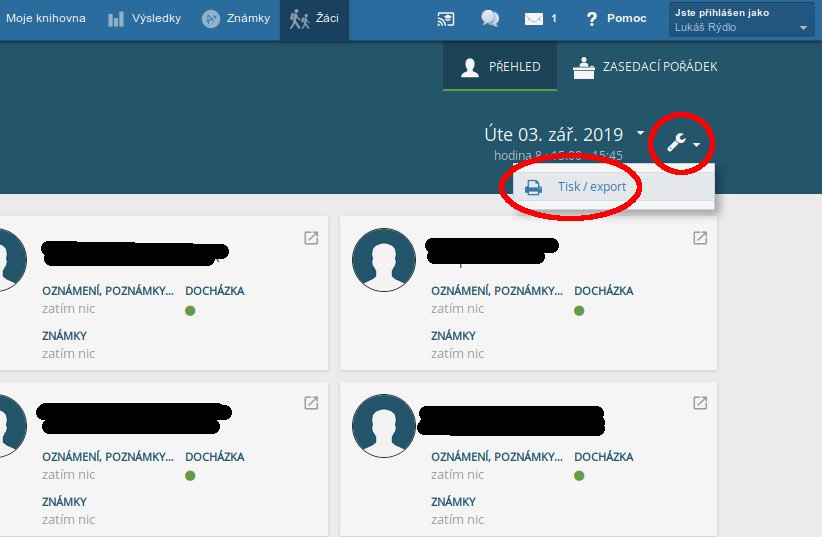
Task: Click the cast screen icon in top bar
Action: coord(446,19)
